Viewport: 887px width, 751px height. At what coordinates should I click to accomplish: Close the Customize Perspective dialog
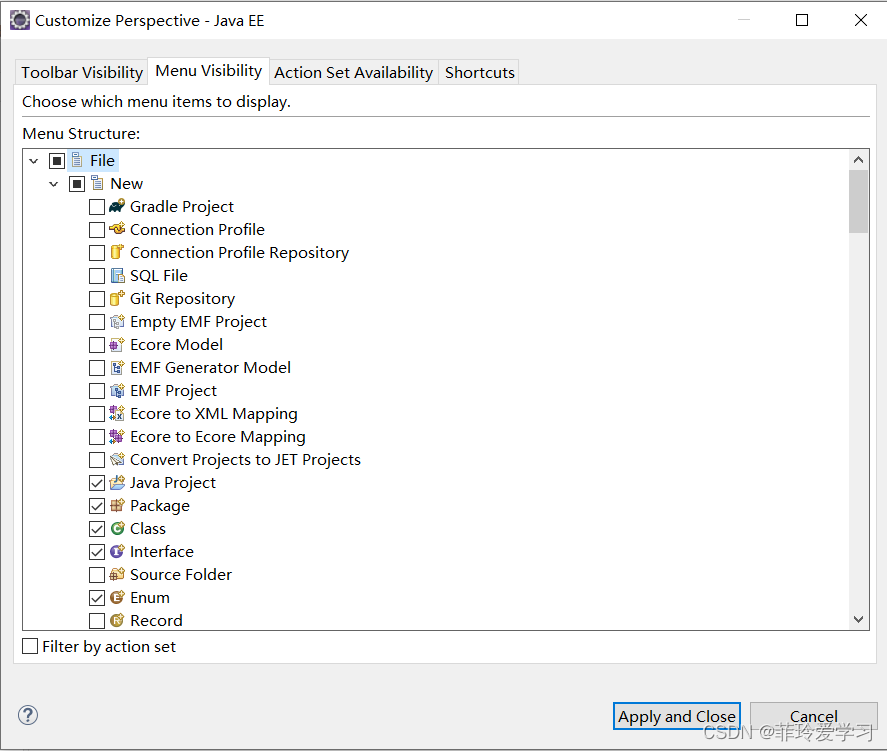(x=860, y=20)
